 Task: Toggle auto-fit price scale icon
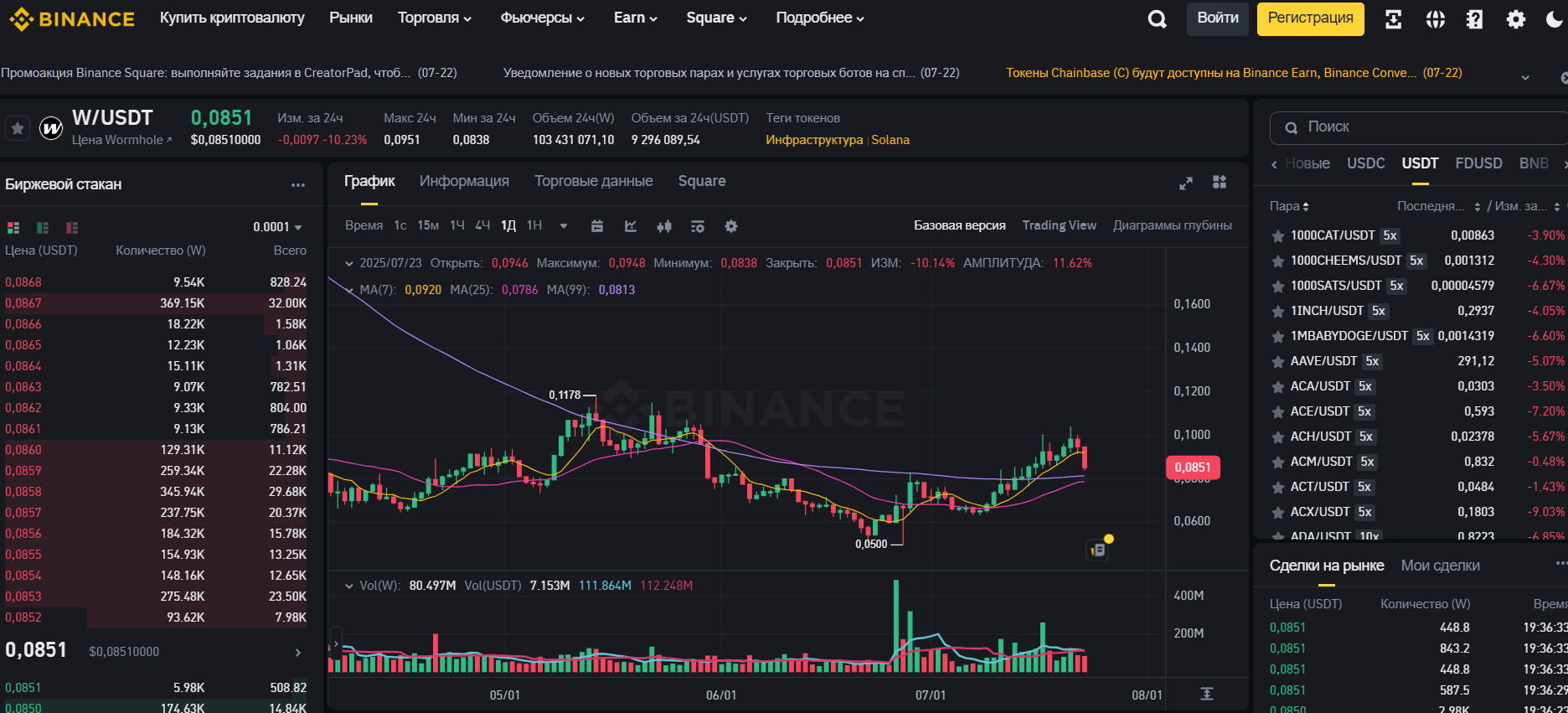click(1206, 694)
